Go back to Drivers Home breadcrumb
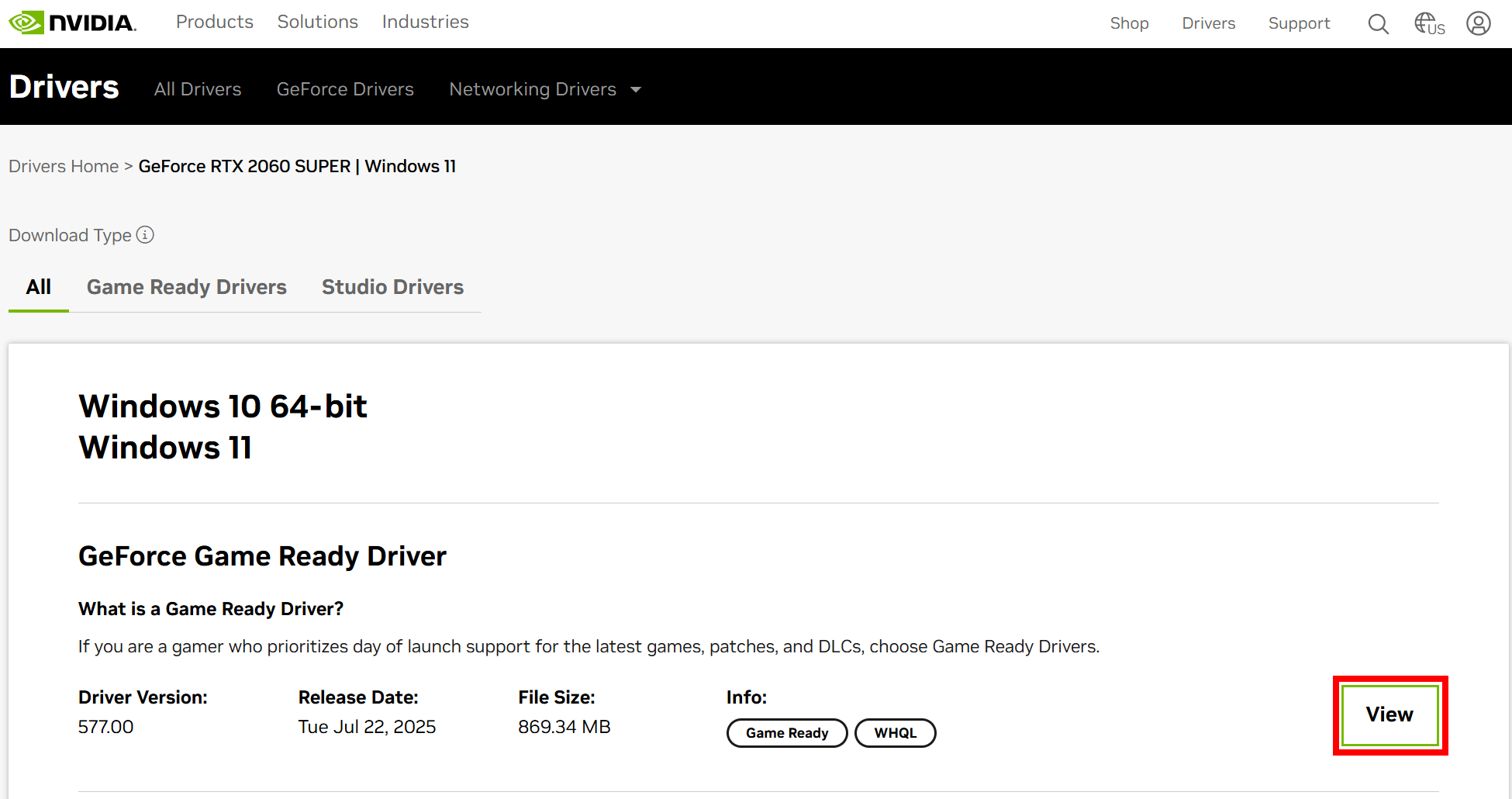1512x799 pixels. click(64, 166)
